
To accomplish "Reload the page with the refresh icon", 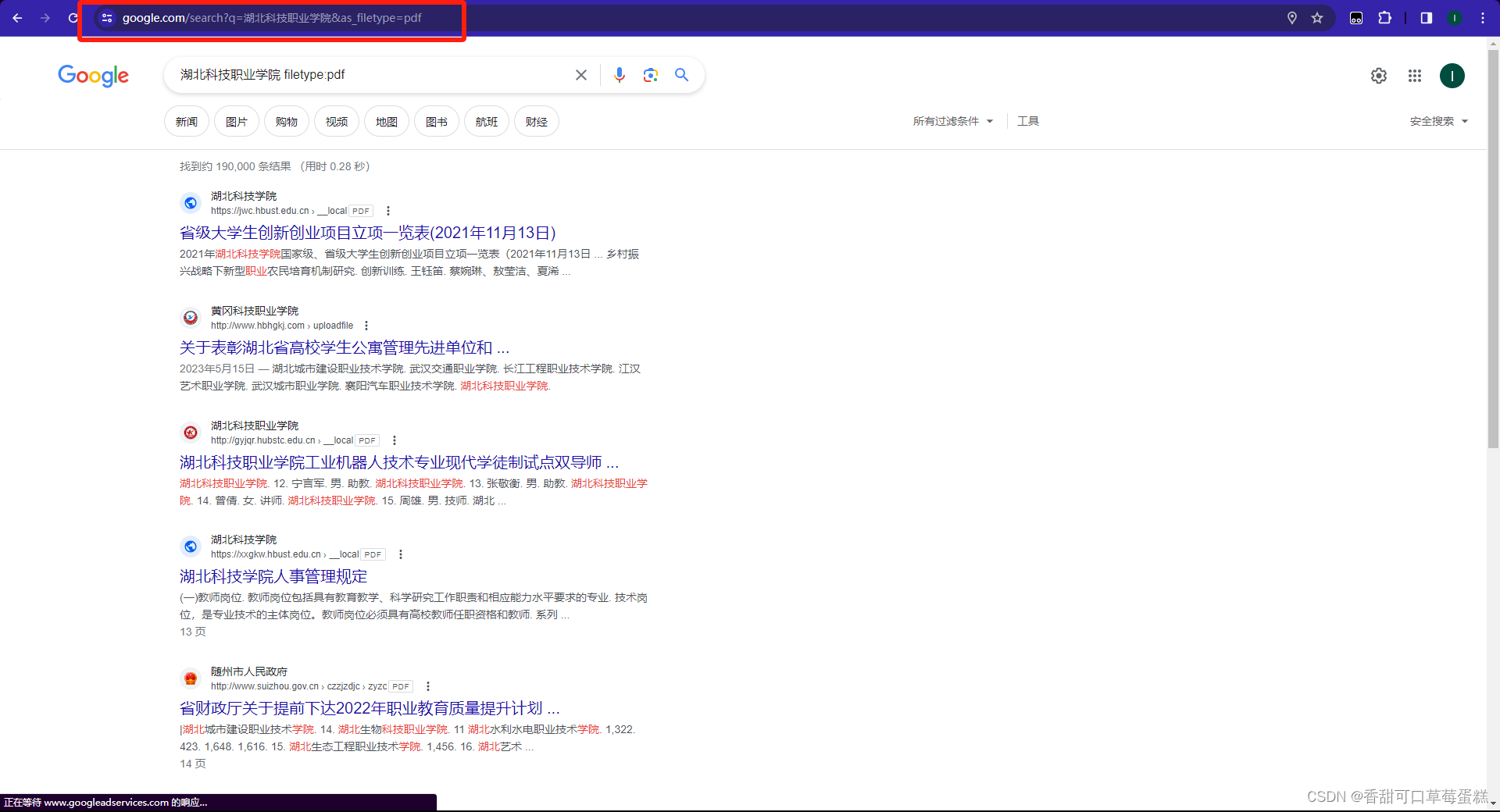I will click(73, 18).
